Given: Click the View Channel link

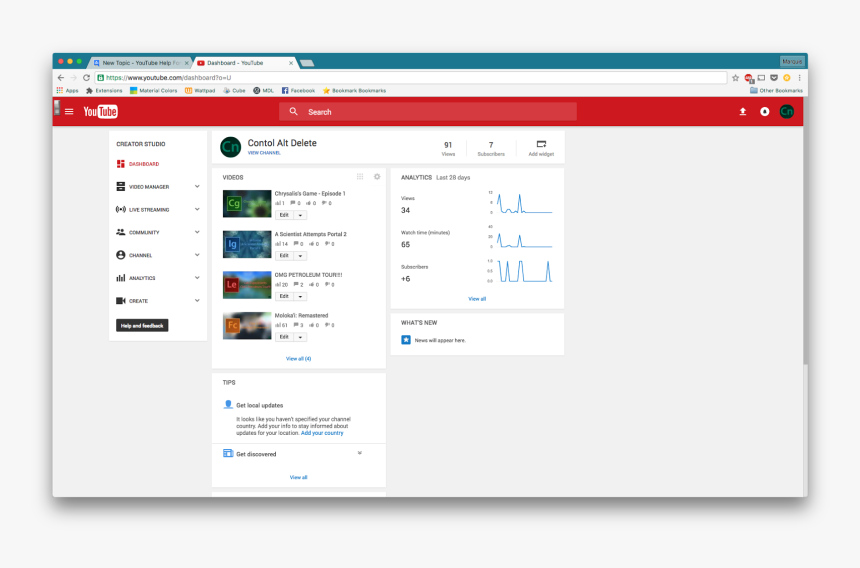Looking at the screenshot, I should 264,153.
